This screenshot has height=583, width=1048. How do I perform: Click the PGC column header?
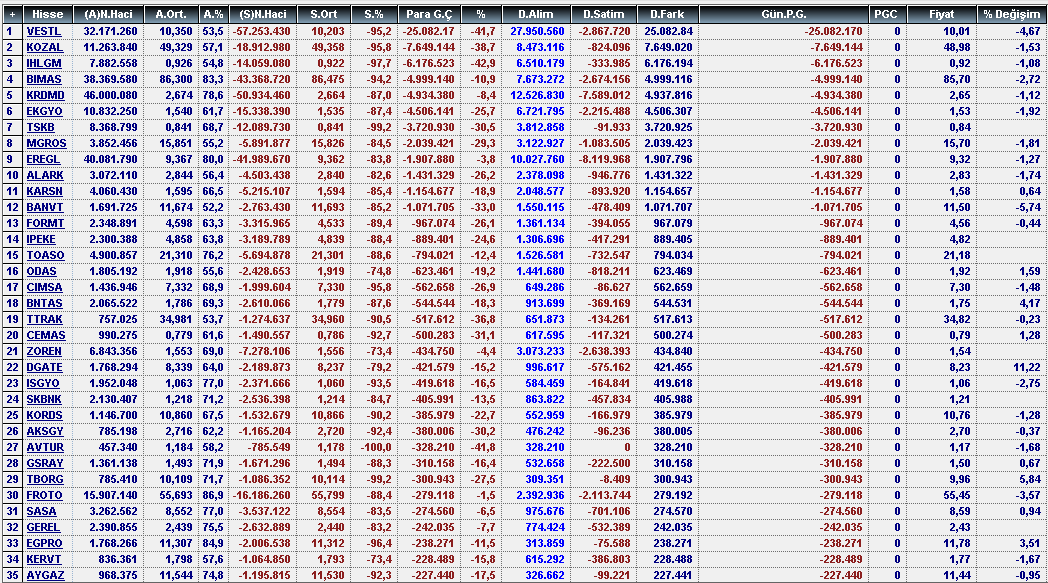point(885,15)
